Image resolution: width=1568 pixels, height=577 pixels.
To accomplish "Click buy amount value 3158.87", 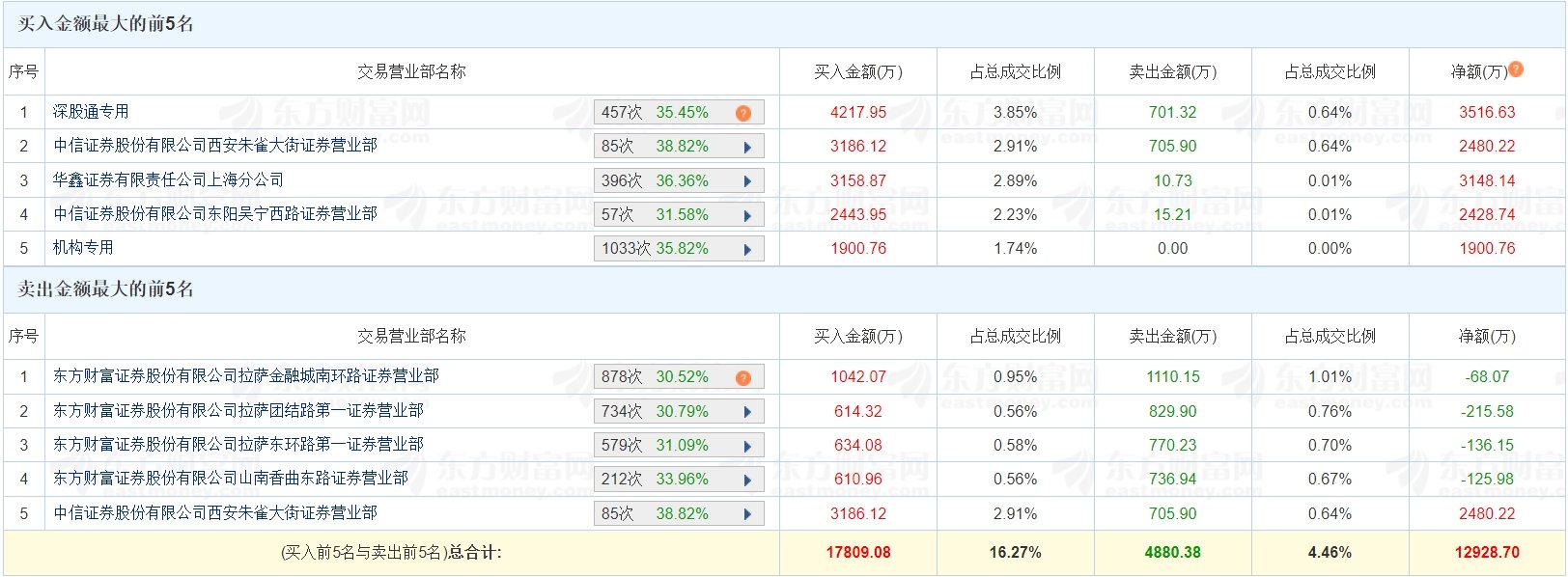I will point(858,181).
